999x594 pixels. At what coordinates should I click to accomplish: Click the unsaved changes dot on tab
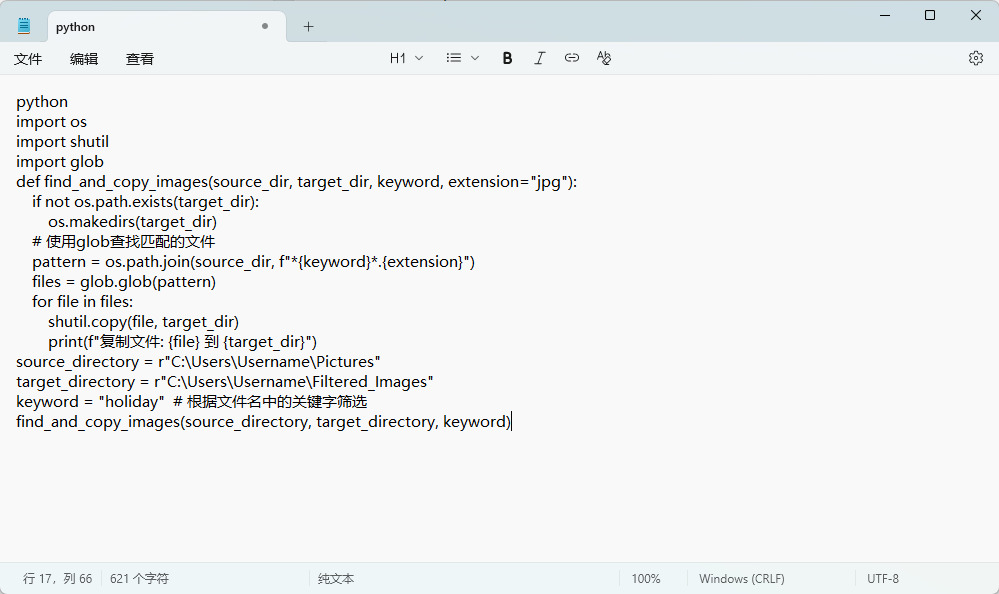pos(265,27)
